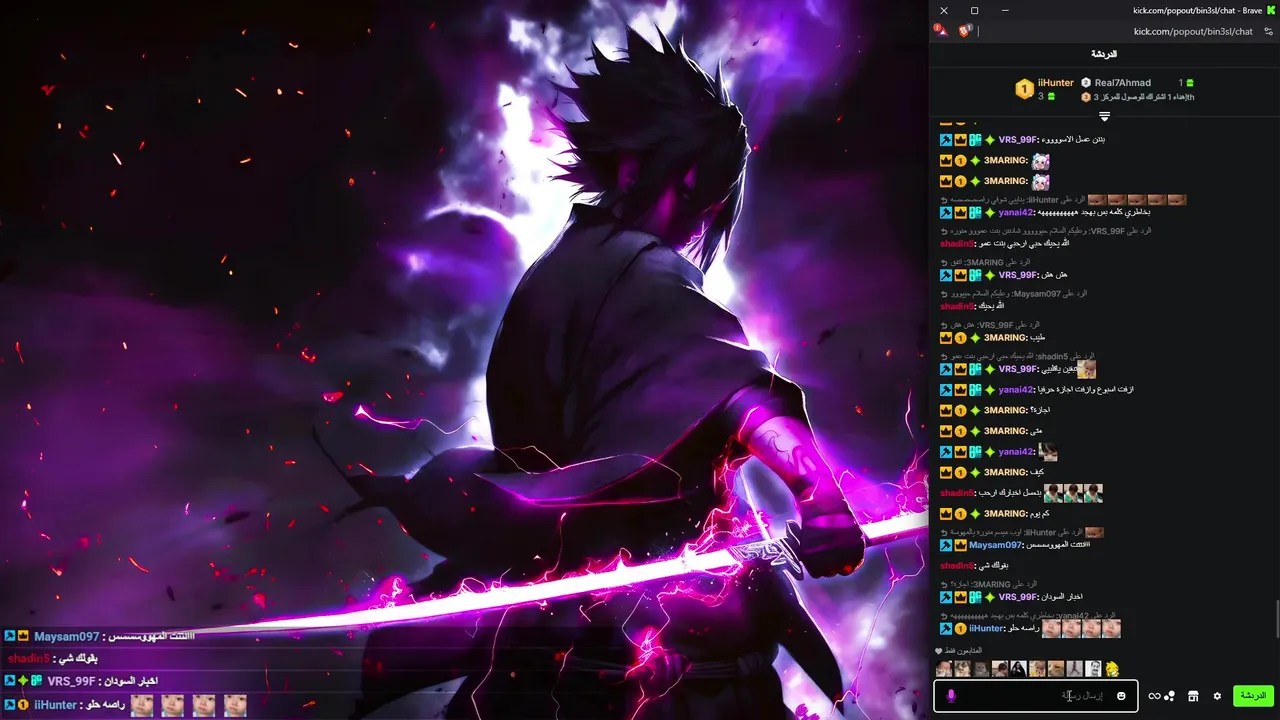Viewport: 1280px width, 720px height.
Task: Open 3MARING username on كم يوم message
Action: coord(1006,514)
